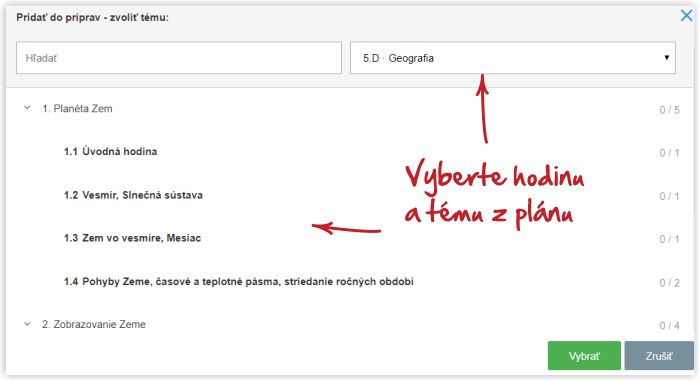Click the '0 / 1' counter beside Úvodná hodina

(x=669, y=153)
